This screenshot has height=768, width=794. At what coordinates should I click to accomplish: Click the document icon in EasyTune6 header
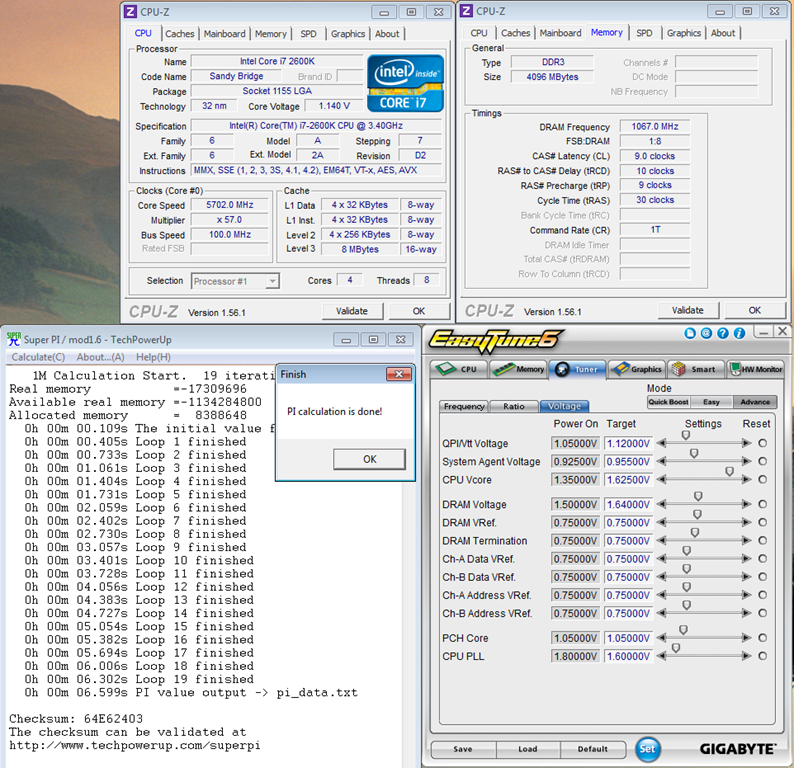pos(690,333)
